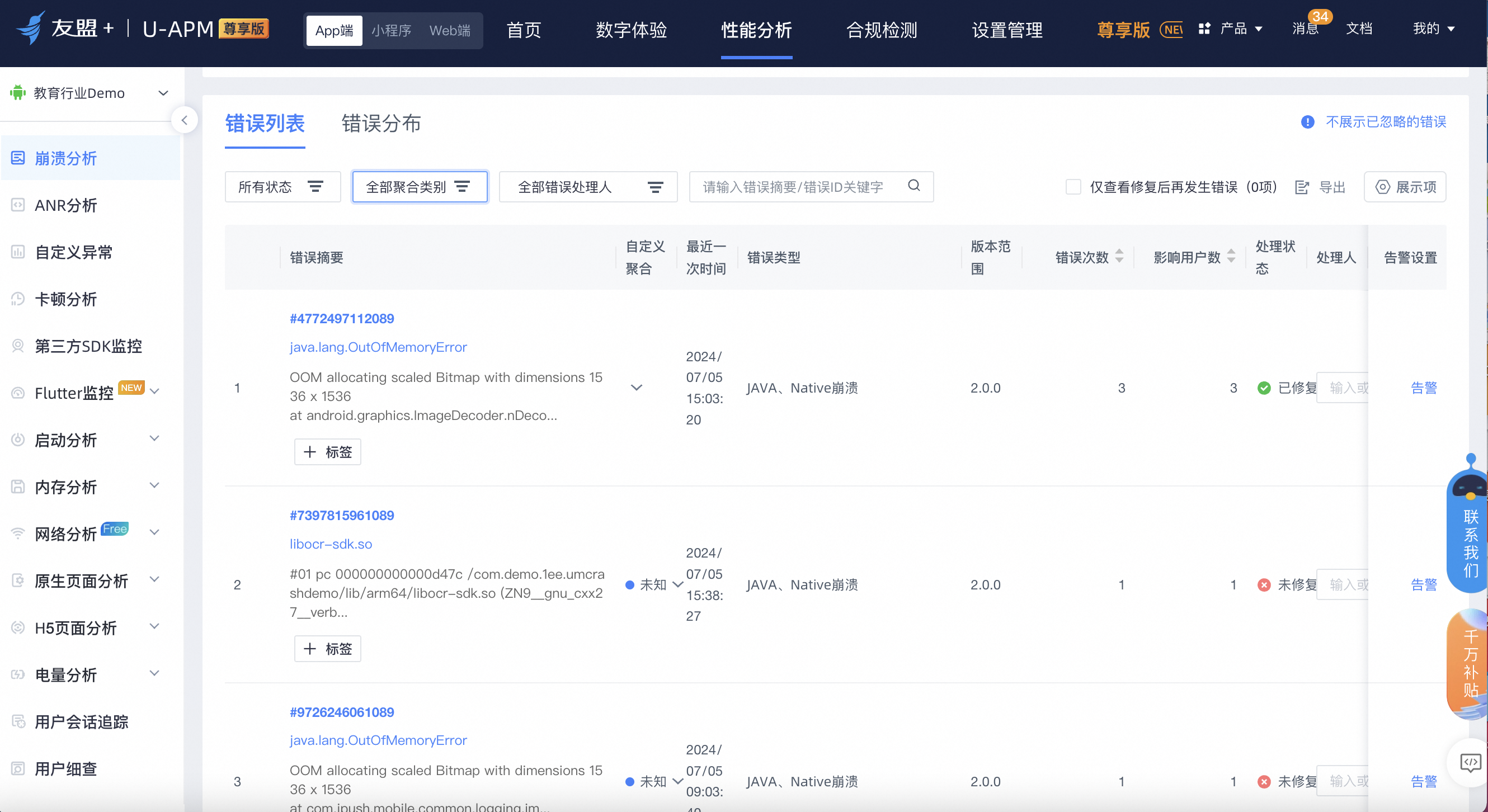Switch platform to Web端
This screenshot has width=1488, height=812.
click(450, 30)
